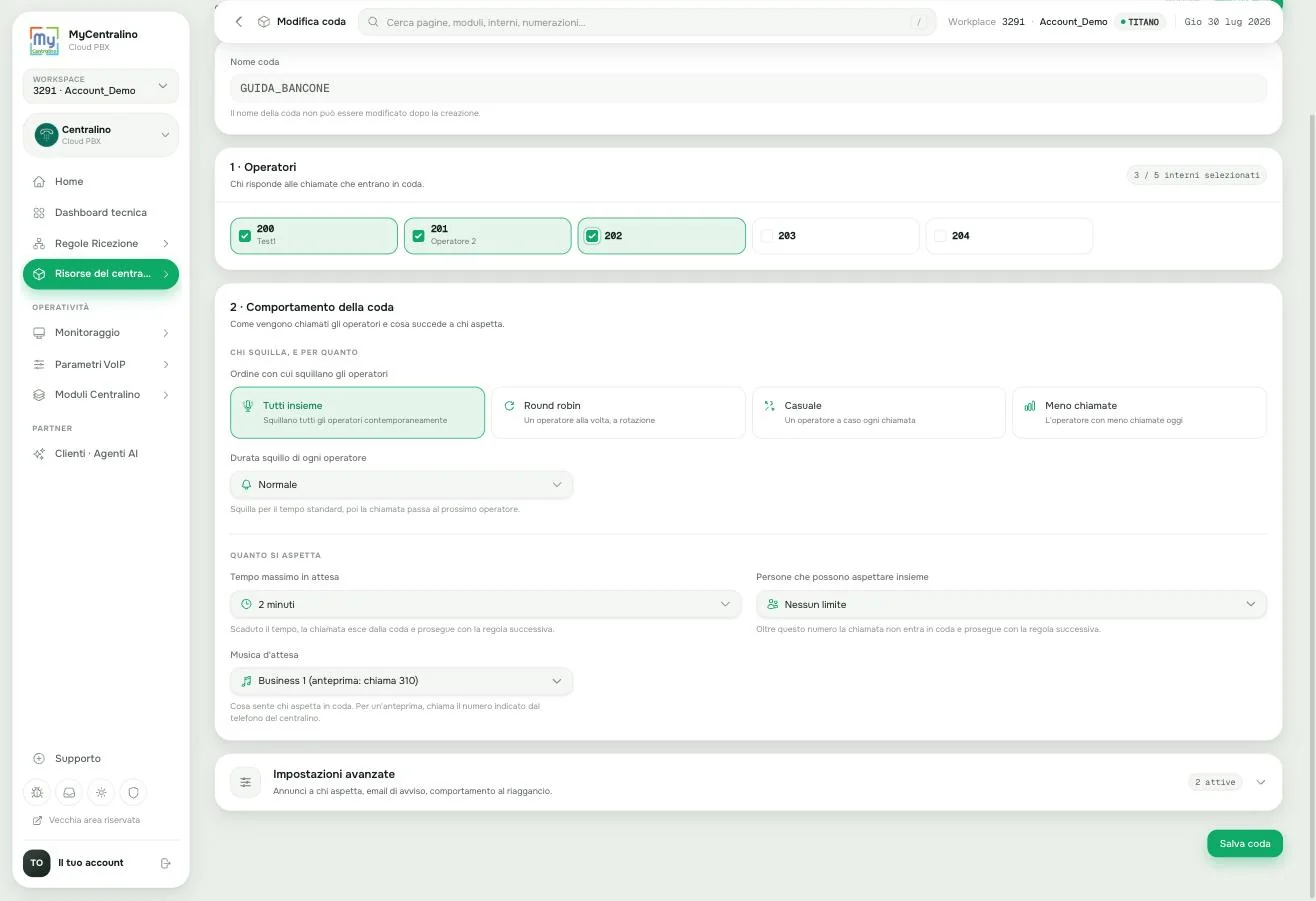Image resolution: width=1316 pixels, height=901 pixels.
Task: Tick the checkbox for interno 204
Action: point(940,236)
